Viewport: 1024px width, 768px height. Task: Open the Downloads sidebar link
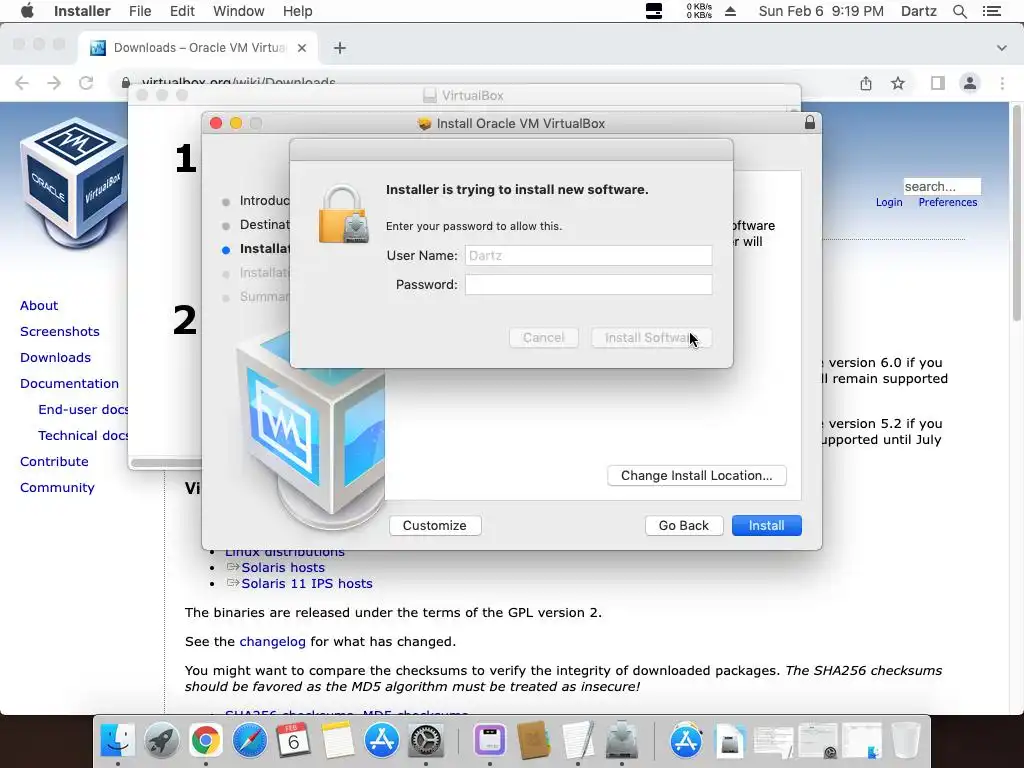(x=55, y=358)
